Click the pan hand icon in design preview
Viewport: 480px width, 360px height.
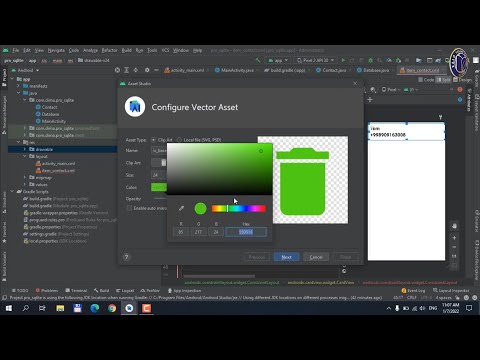click(454, 226)
